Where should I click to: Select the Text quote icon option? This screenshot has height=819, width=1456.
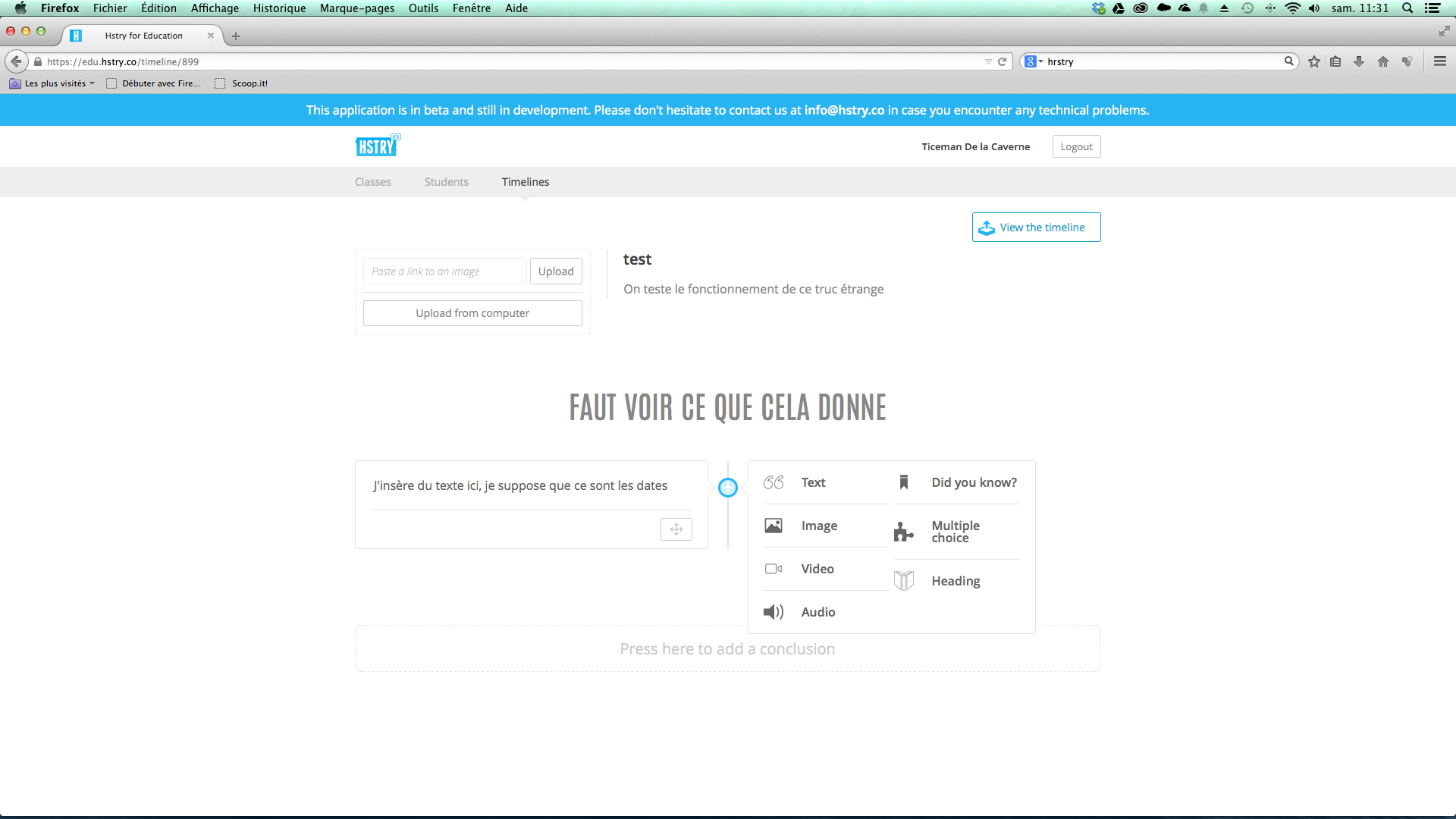coord(773,482)
